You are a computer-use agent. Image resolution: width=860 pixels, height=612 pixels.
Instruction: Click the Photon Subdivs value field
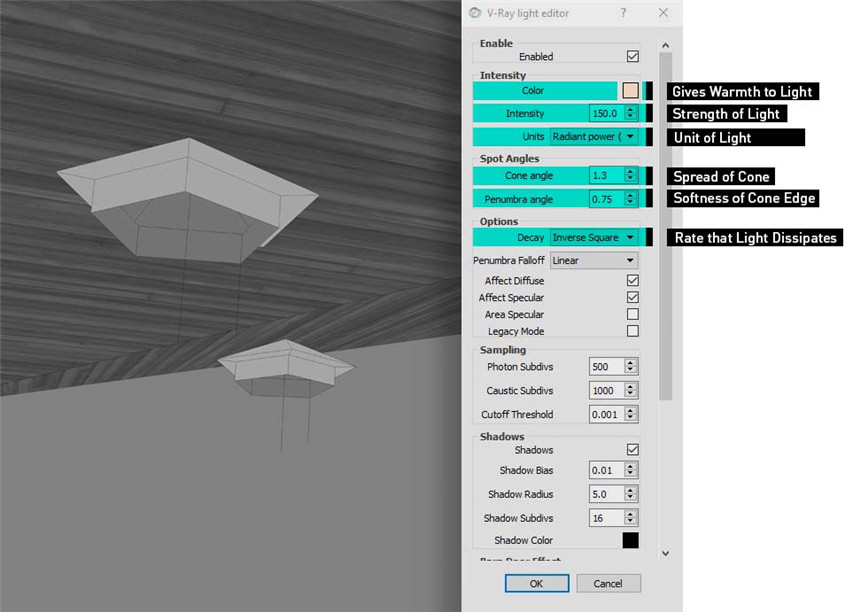point(605,367)
